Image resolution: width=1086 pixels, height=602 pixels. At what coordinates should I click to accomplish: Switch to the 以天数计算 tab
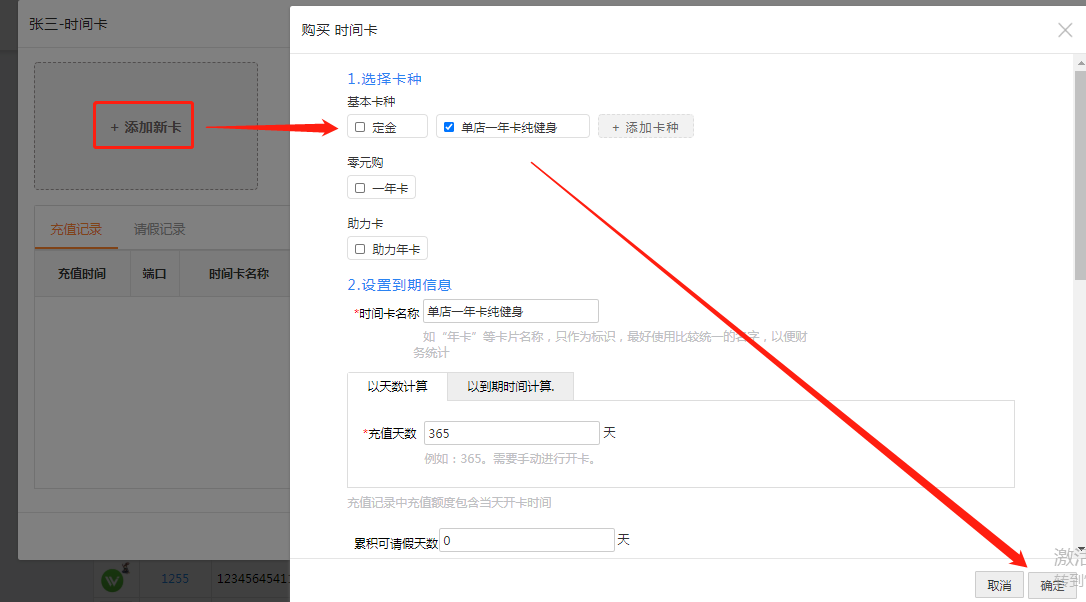[397, 386]
